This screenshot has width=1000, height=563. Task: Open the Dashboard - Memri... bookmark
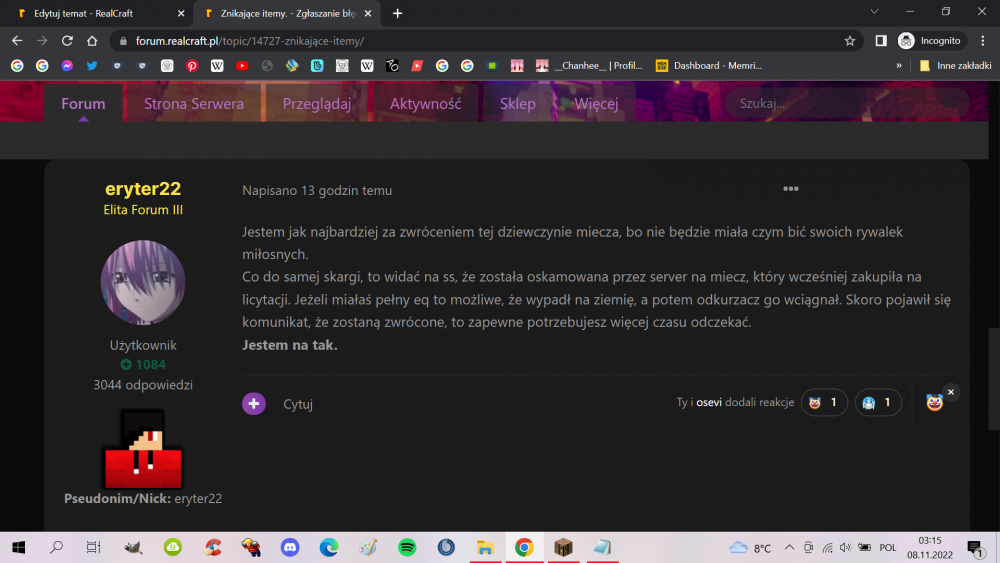click(x=709, y=66)
